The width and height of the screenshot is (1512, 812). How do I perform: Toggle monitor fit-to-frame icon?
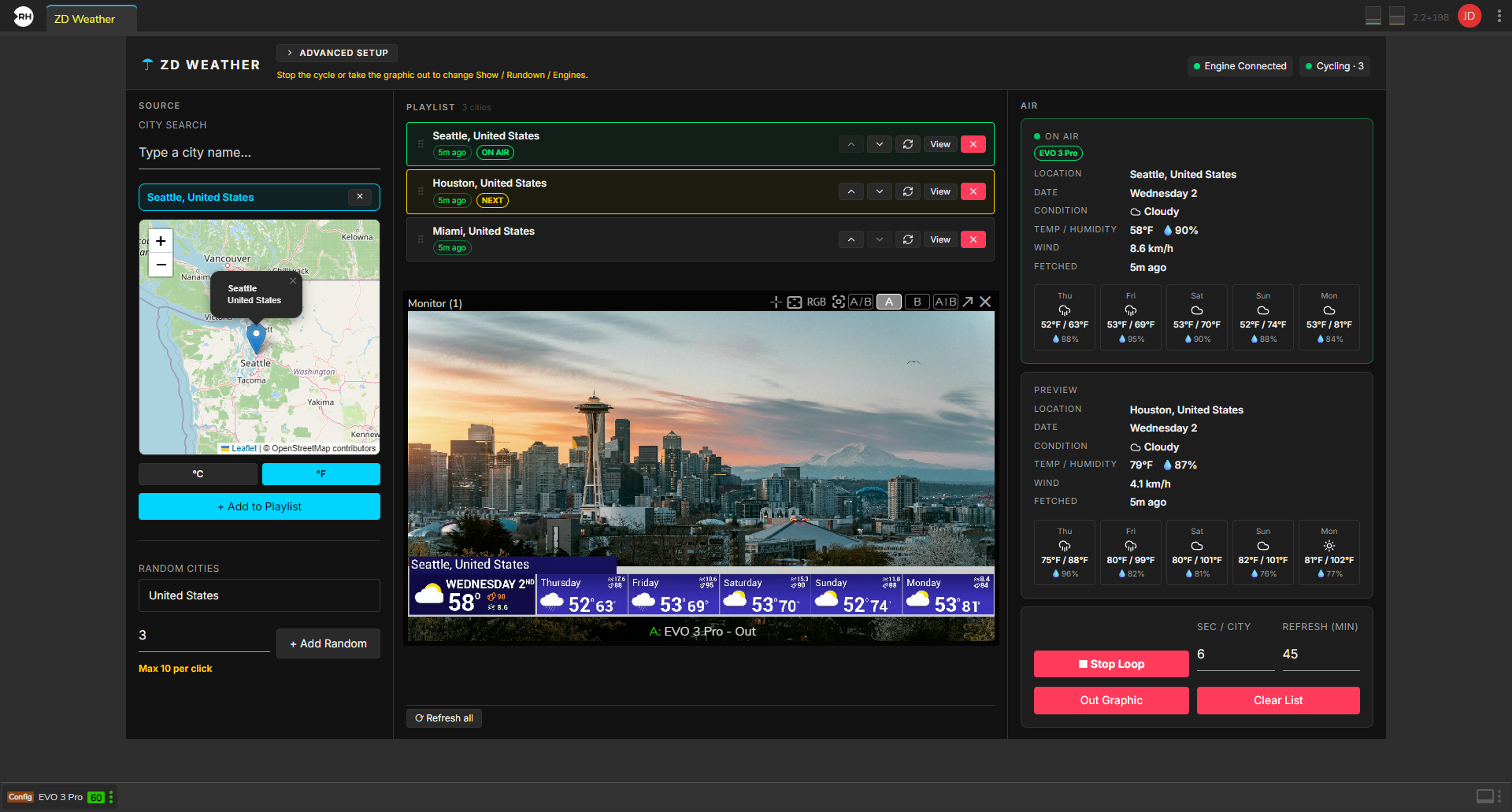(795, 302)
